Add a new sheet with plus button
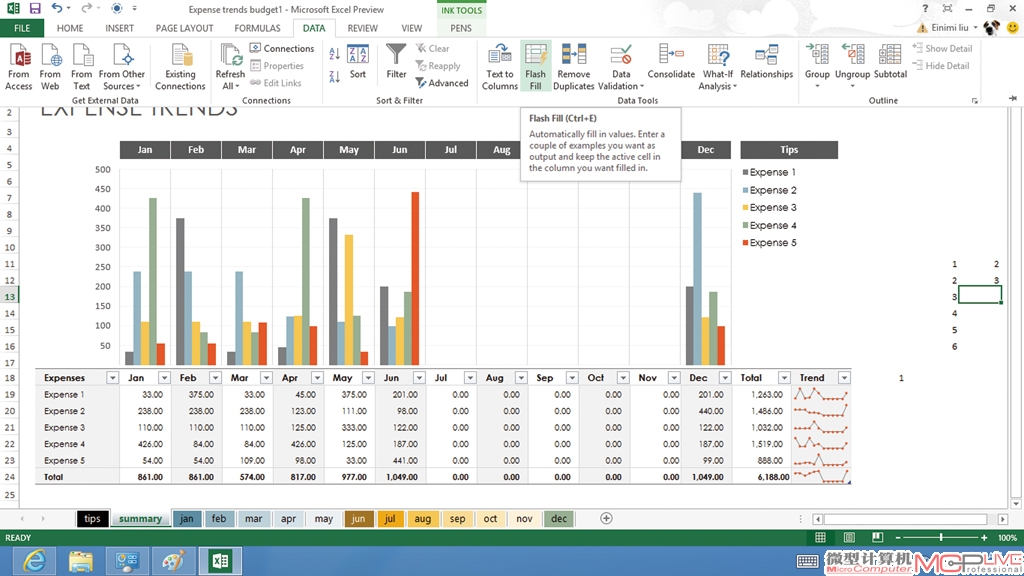Screen dimensions: 1024x576 [606, 519]
